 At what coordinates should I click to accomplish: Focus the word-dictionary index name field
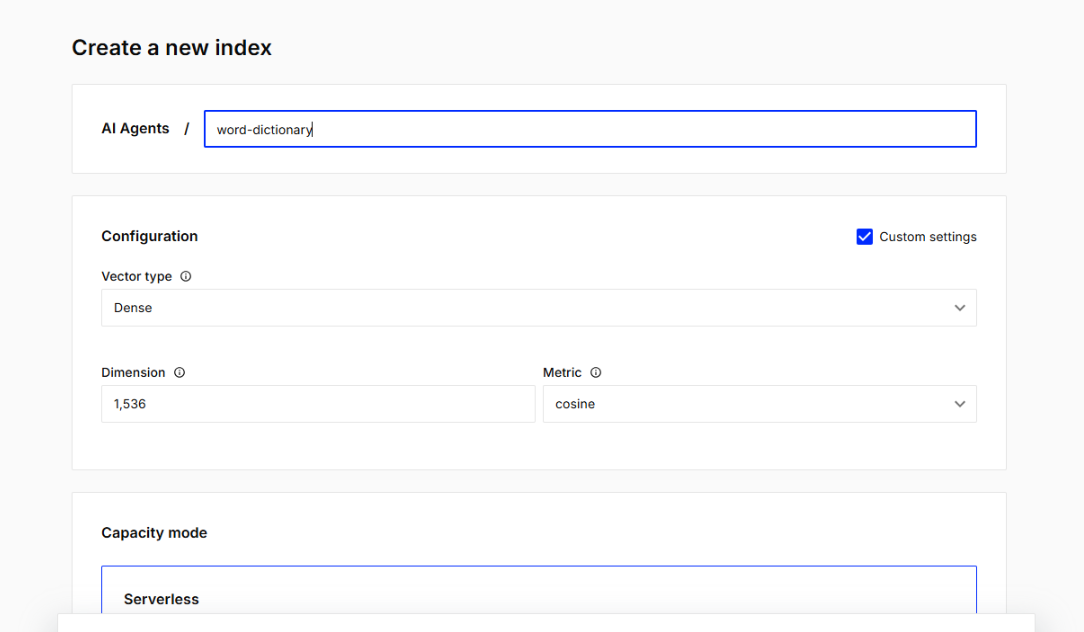click(x=590, y=129)
